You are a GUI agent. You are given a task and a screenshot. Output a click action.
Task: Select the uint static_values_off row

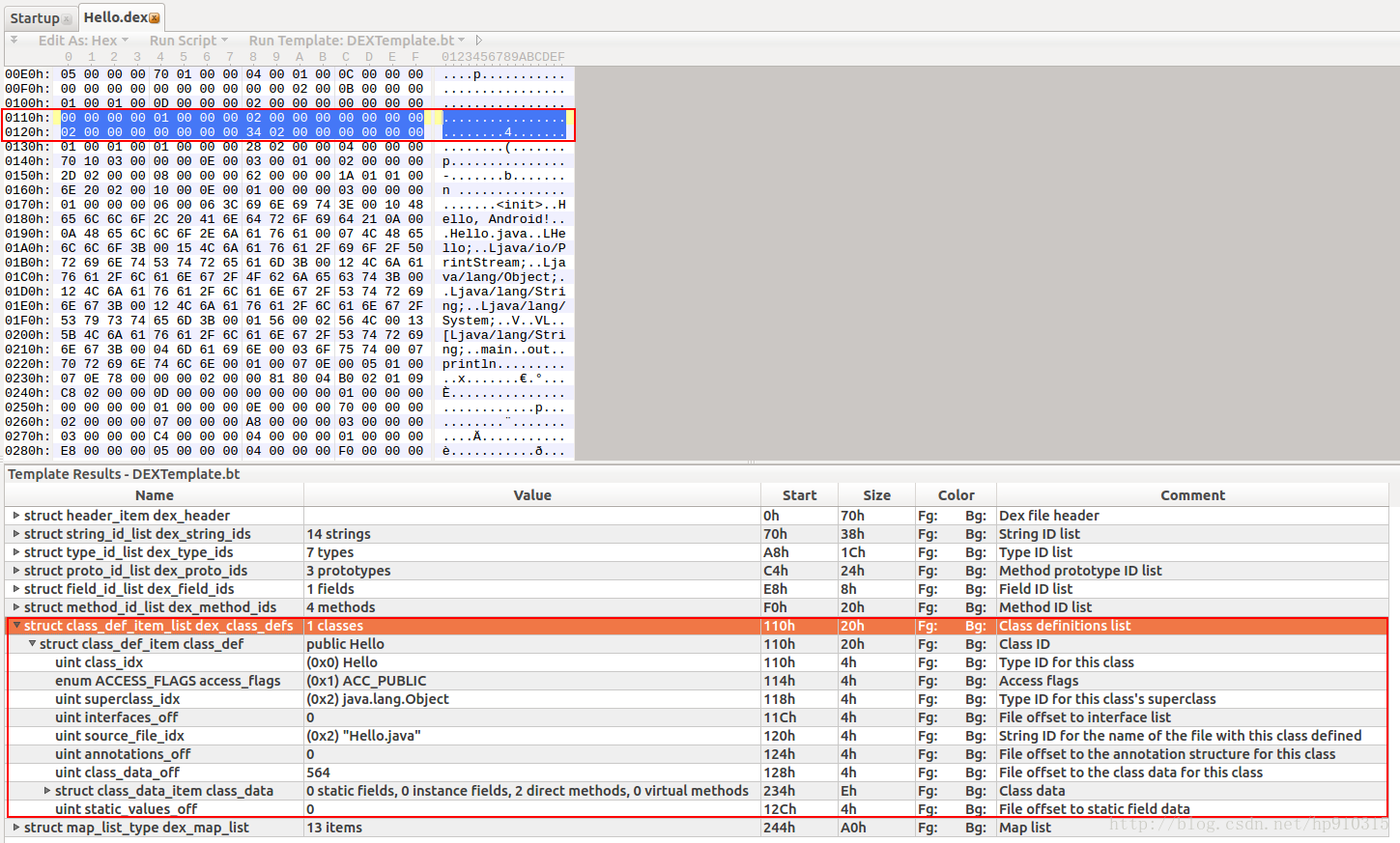(x=697, y=809)
